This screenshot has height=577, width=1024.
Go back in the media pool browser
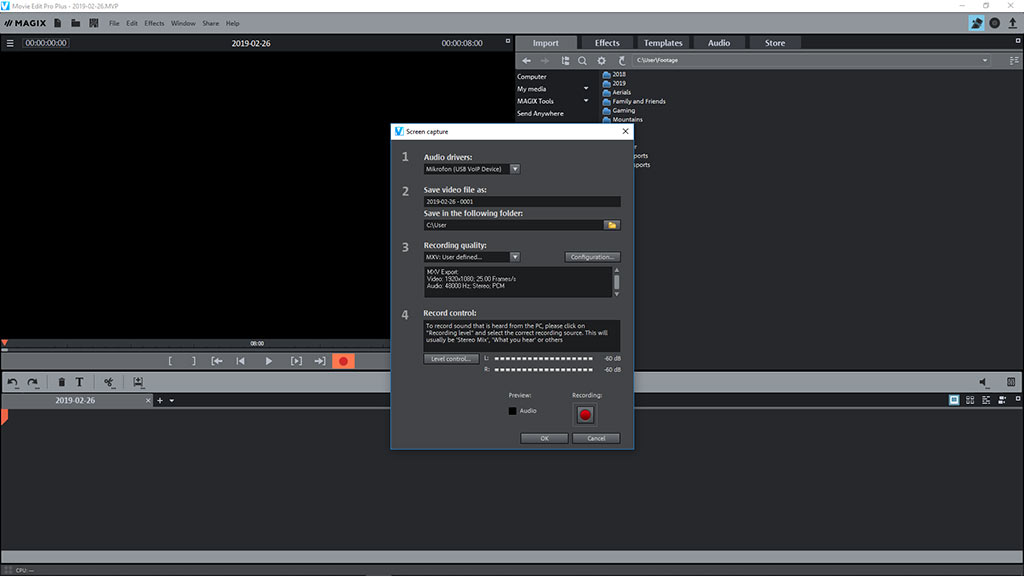pyautogui.click(x=526, y=61)
